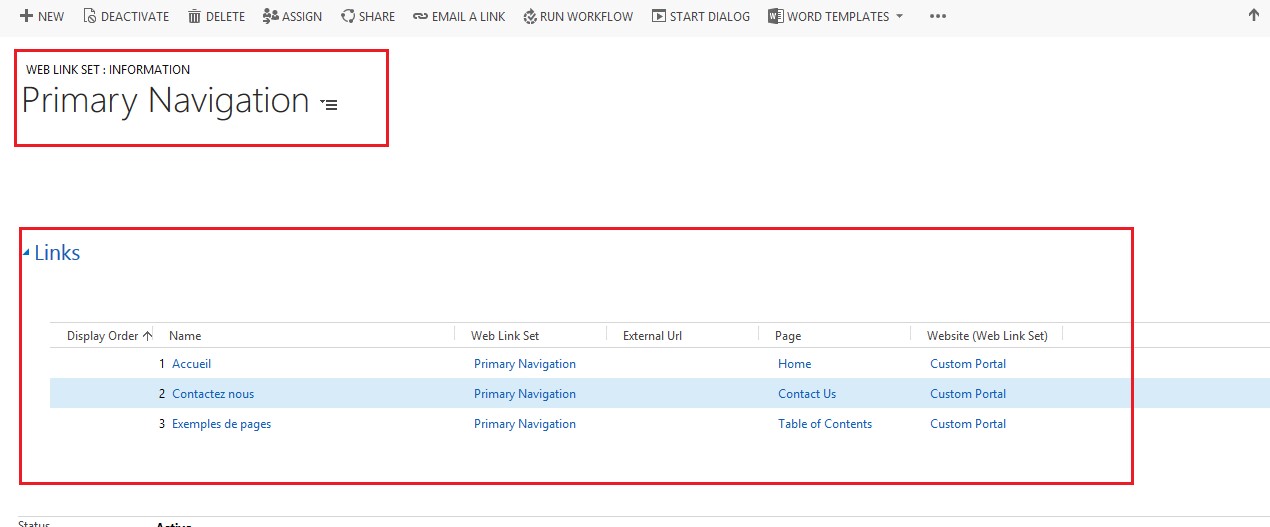Open the Table of Contents page link
This screenshot has height=527, width=1270.
point(824,424)
